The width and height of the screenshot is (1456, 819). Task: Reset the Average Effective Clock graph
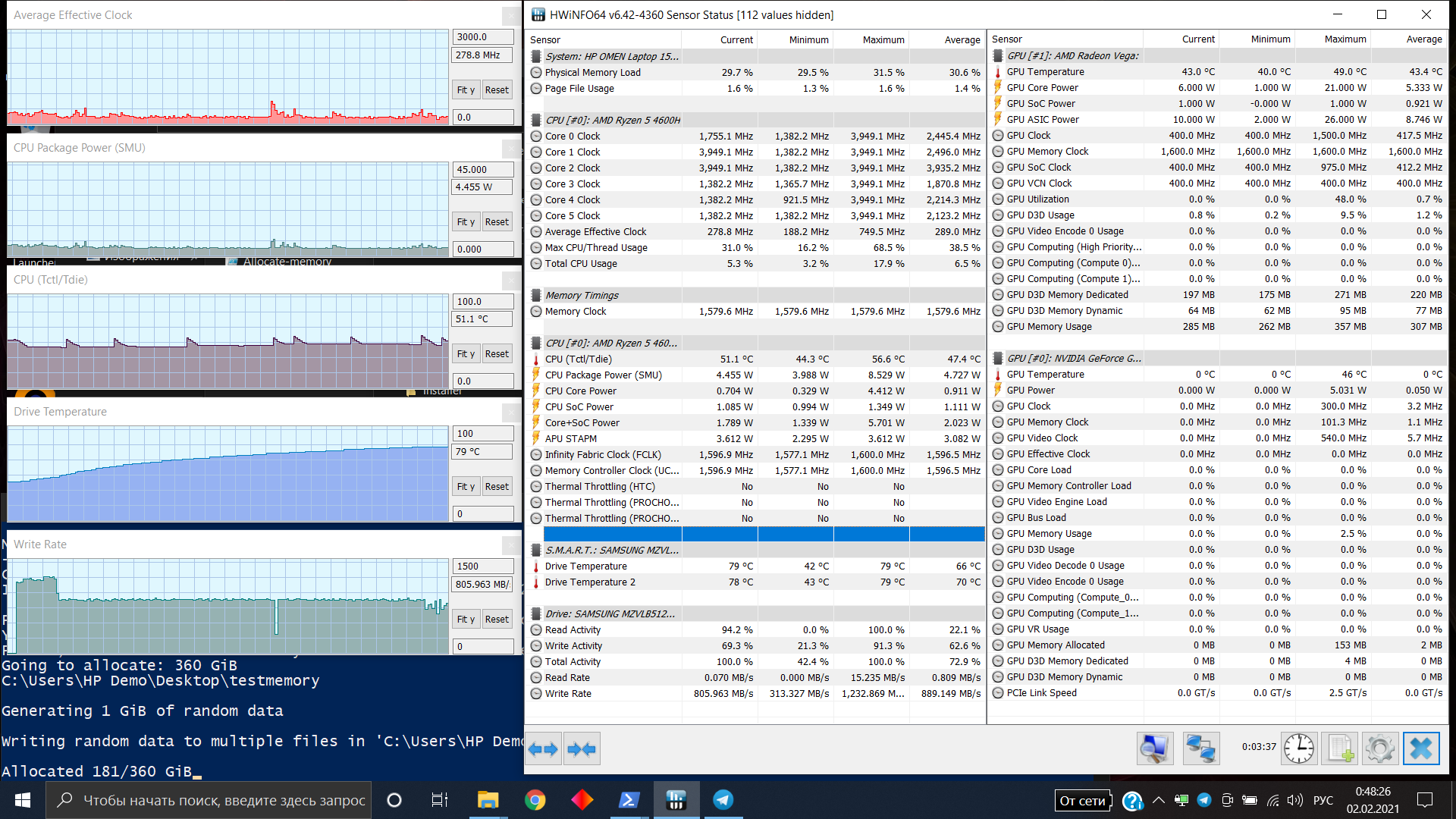(x=497, y=90)
